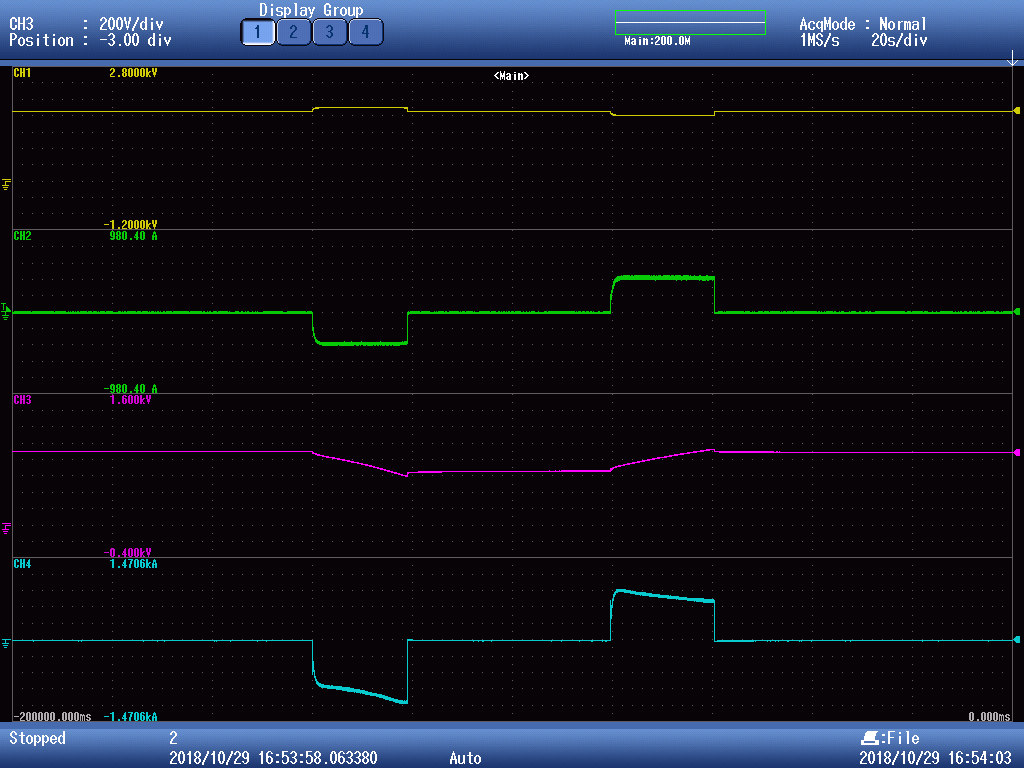Select Display Group 1
The width and height of the screenshot is (1024, 768).
pos(257,32)
